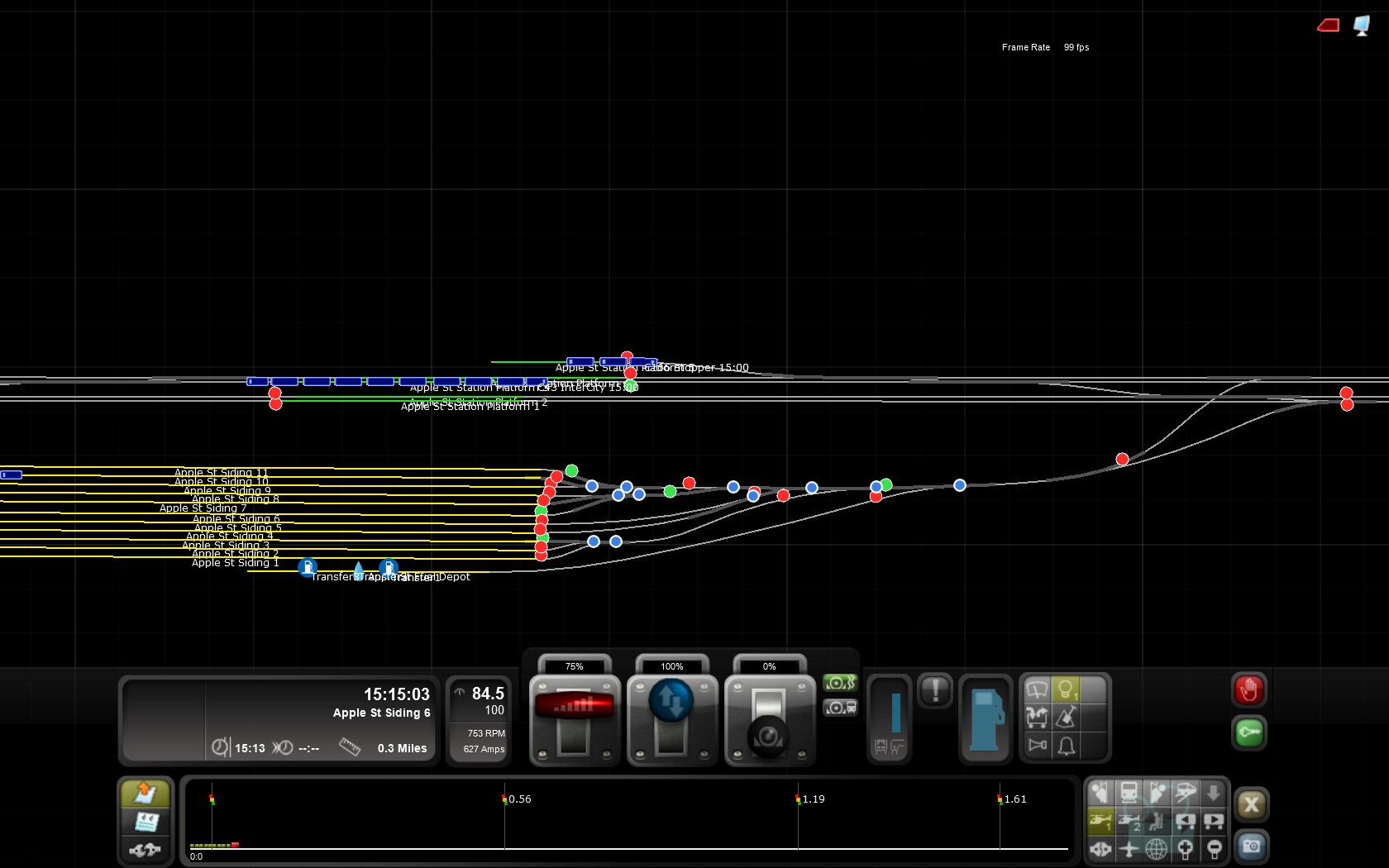This screenshot has width=1389, height=868.
Task: Take a screenshot with the camera button
Action: [x=1251, y=847]
